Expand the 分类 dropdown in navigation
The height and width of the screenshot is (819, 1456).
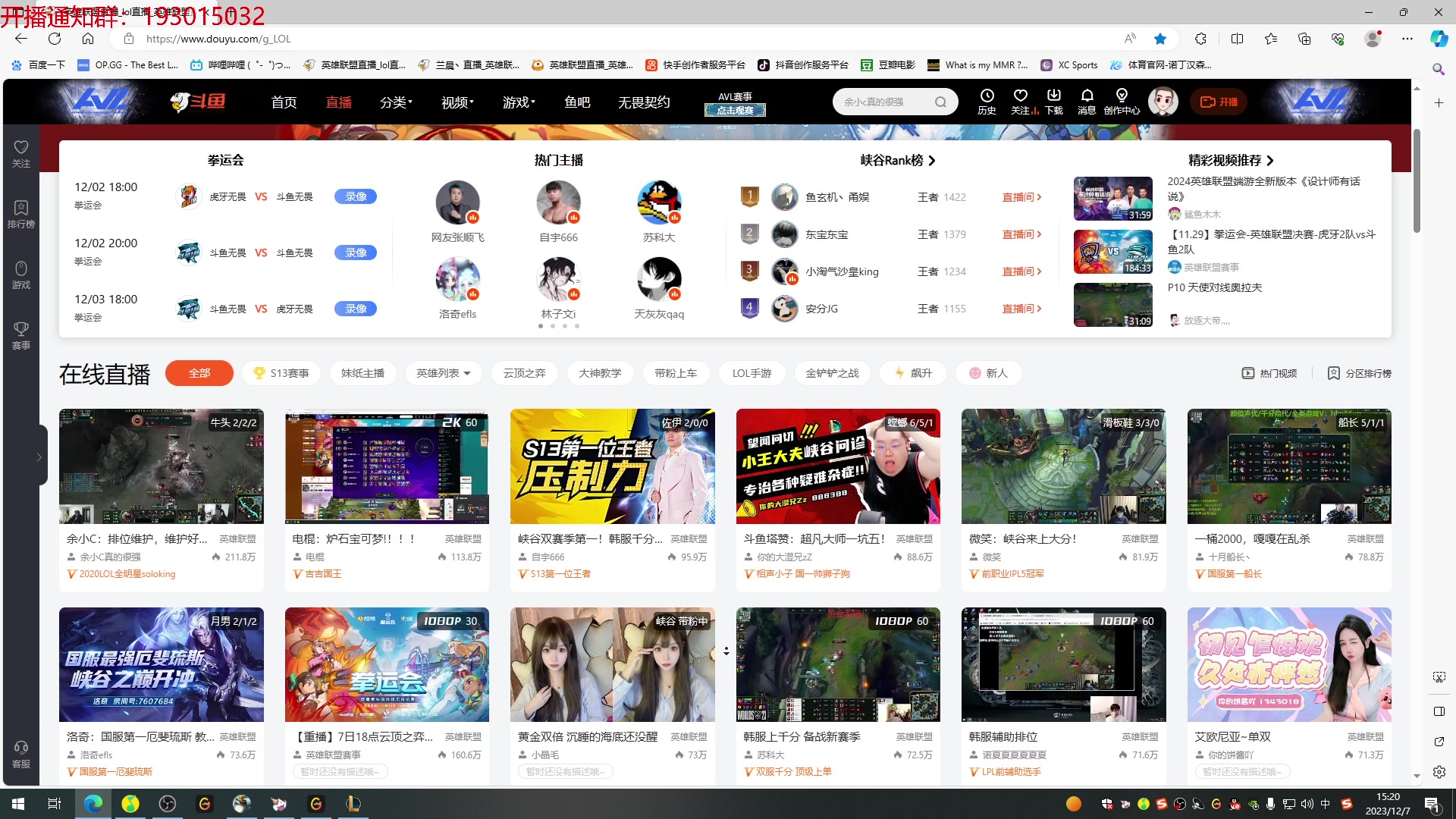[x=396, y=102]
